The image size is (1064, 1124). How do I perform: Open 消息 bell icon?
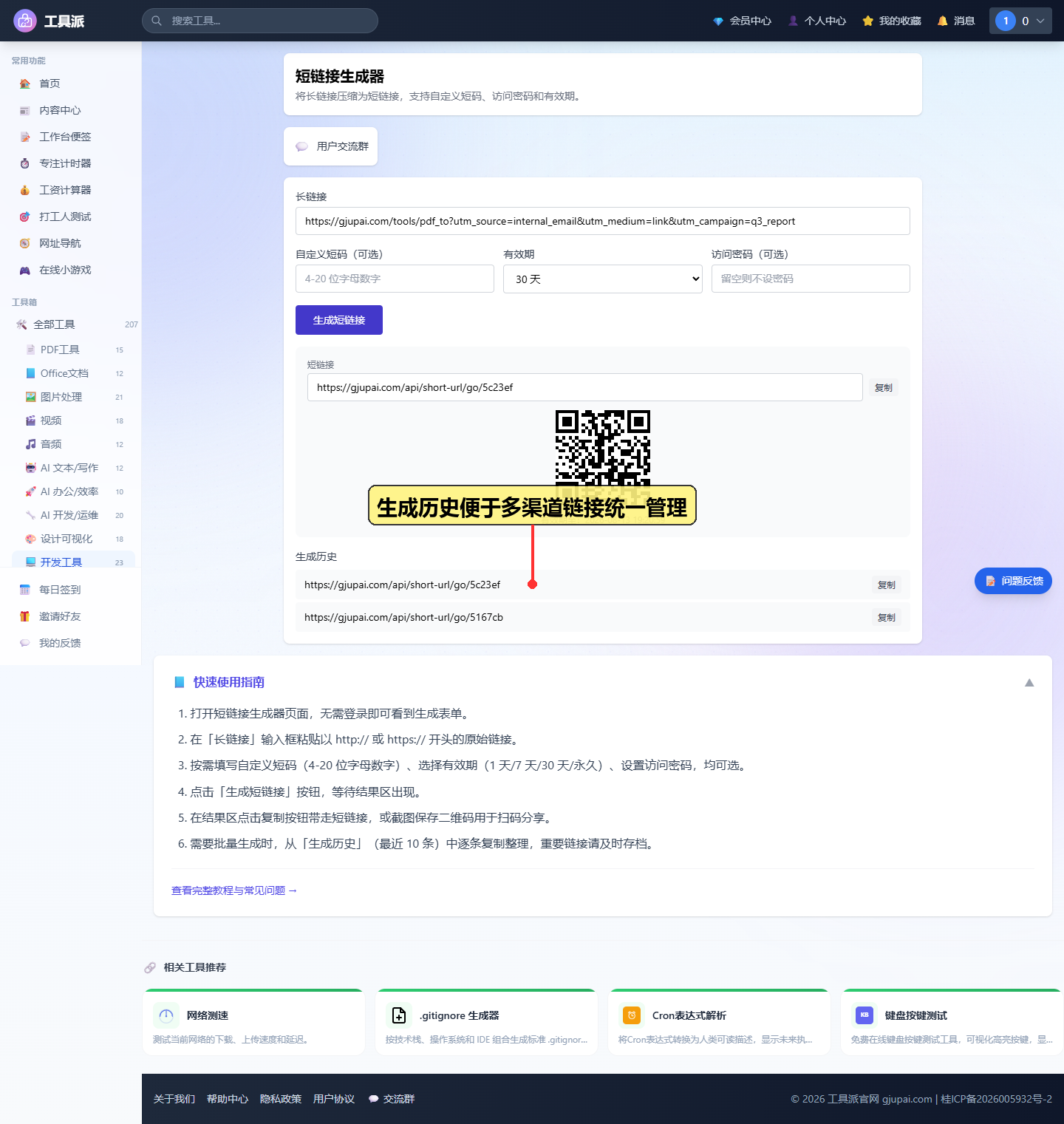point(942,21)
